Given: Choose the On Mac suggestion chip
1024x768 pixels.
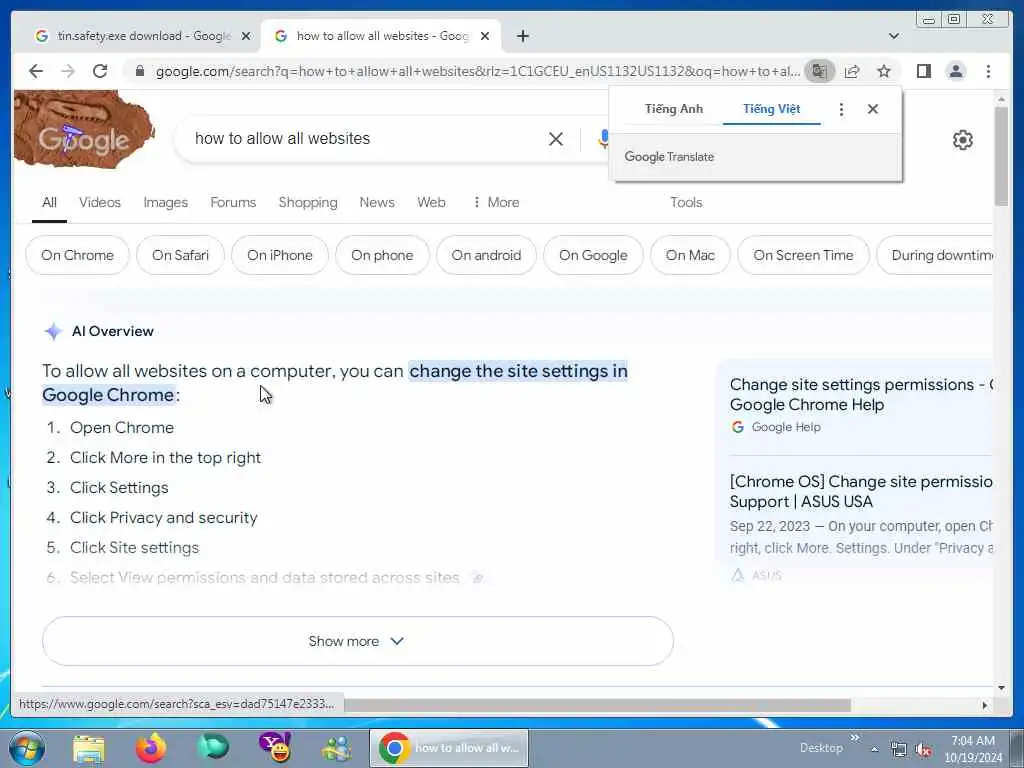Looking at the screenshot, I should pos(690,255).
